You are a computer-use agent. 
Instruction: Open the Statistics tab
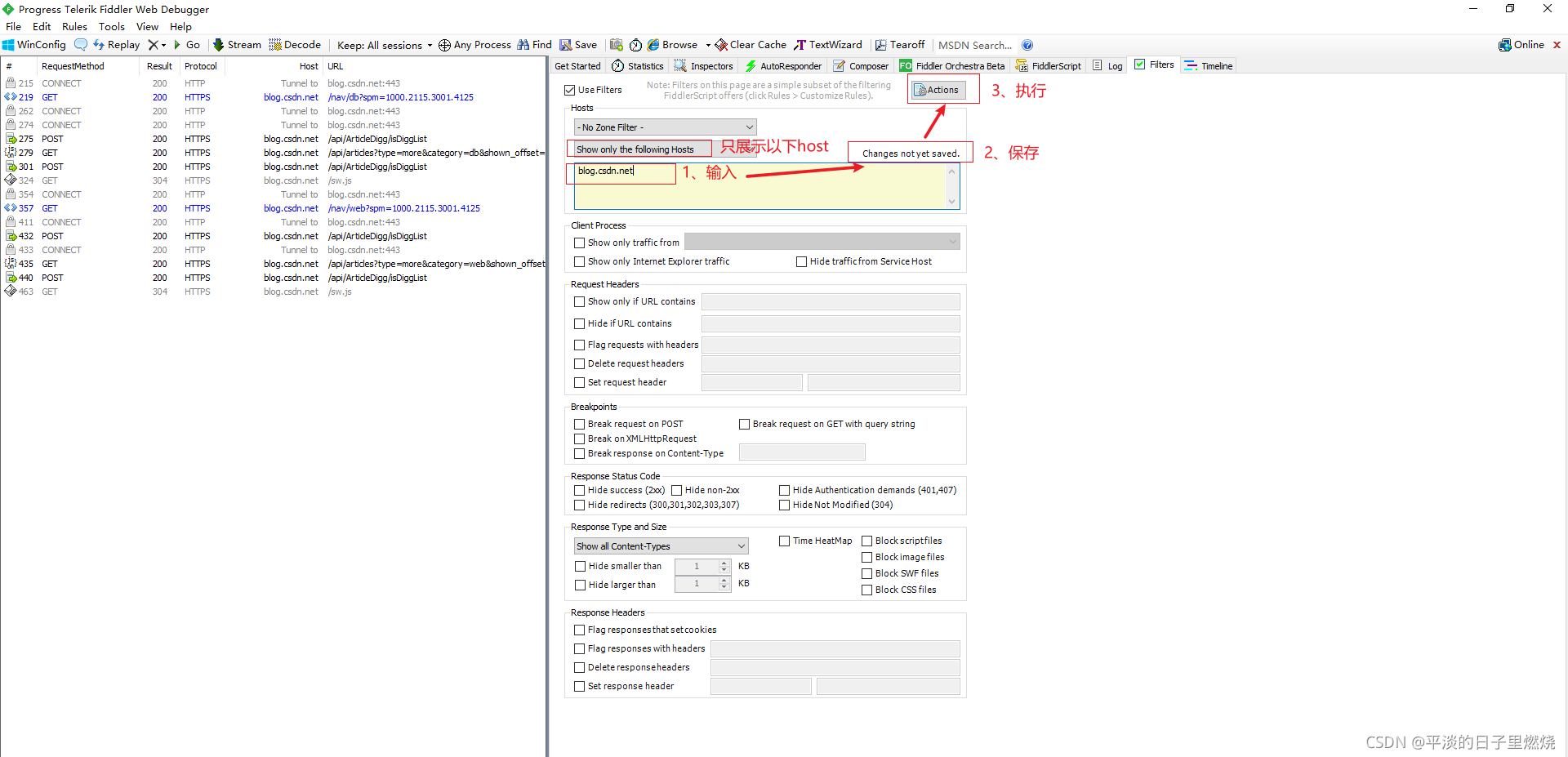pos(638,66)
